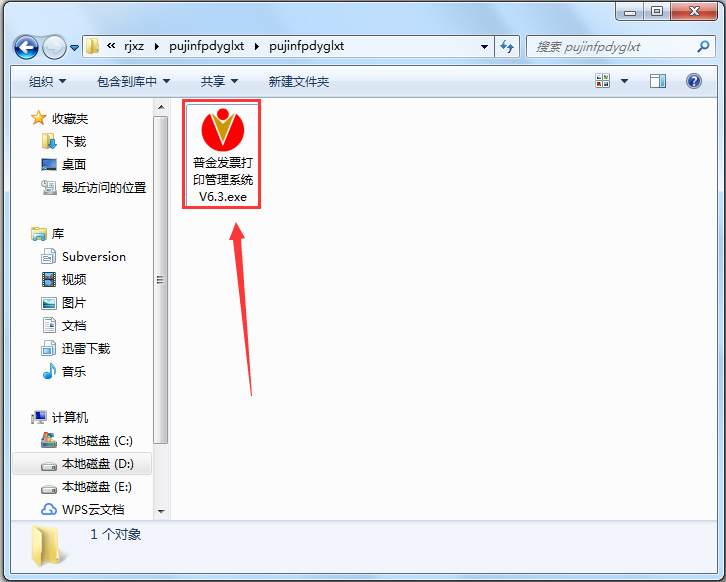
Task: Open the 文档 library
Action: 74,325
